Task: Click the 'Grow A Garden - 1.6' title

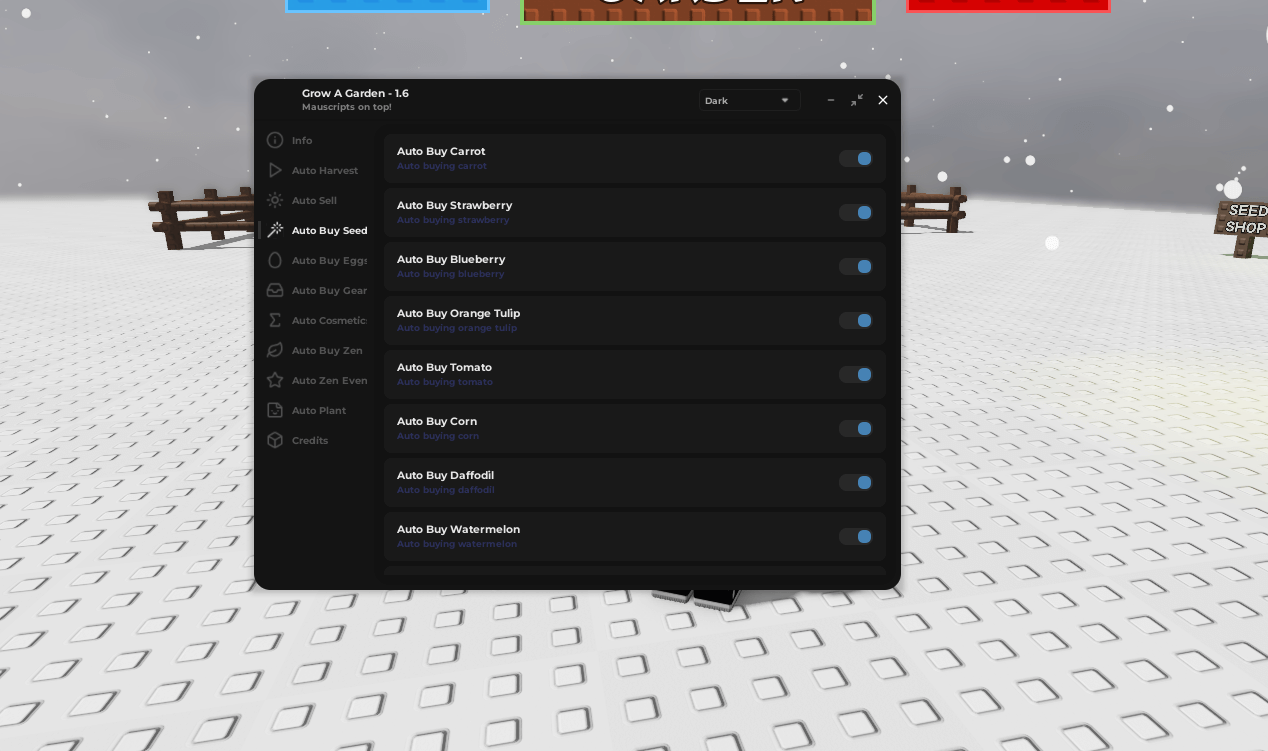Action: click(355, 93)
